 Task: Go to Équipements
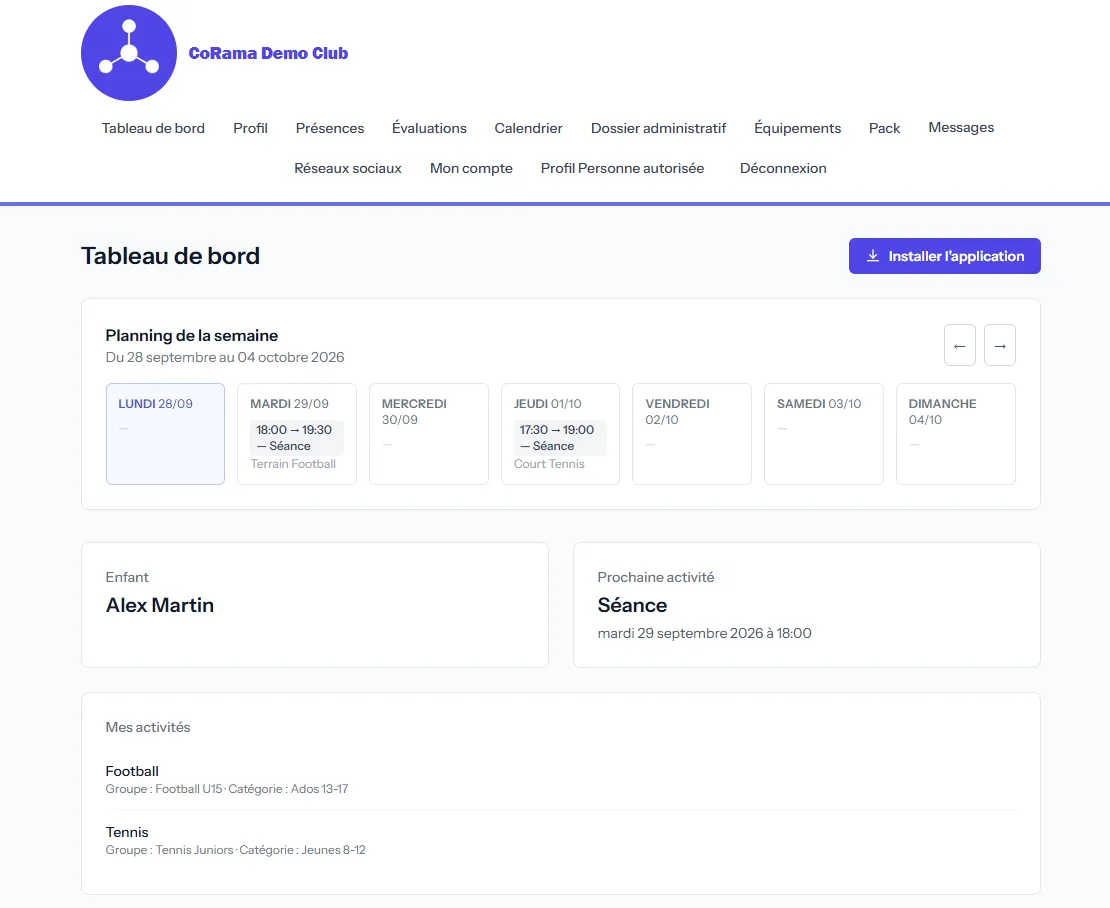pyautogui.click(x=797, y=128)
